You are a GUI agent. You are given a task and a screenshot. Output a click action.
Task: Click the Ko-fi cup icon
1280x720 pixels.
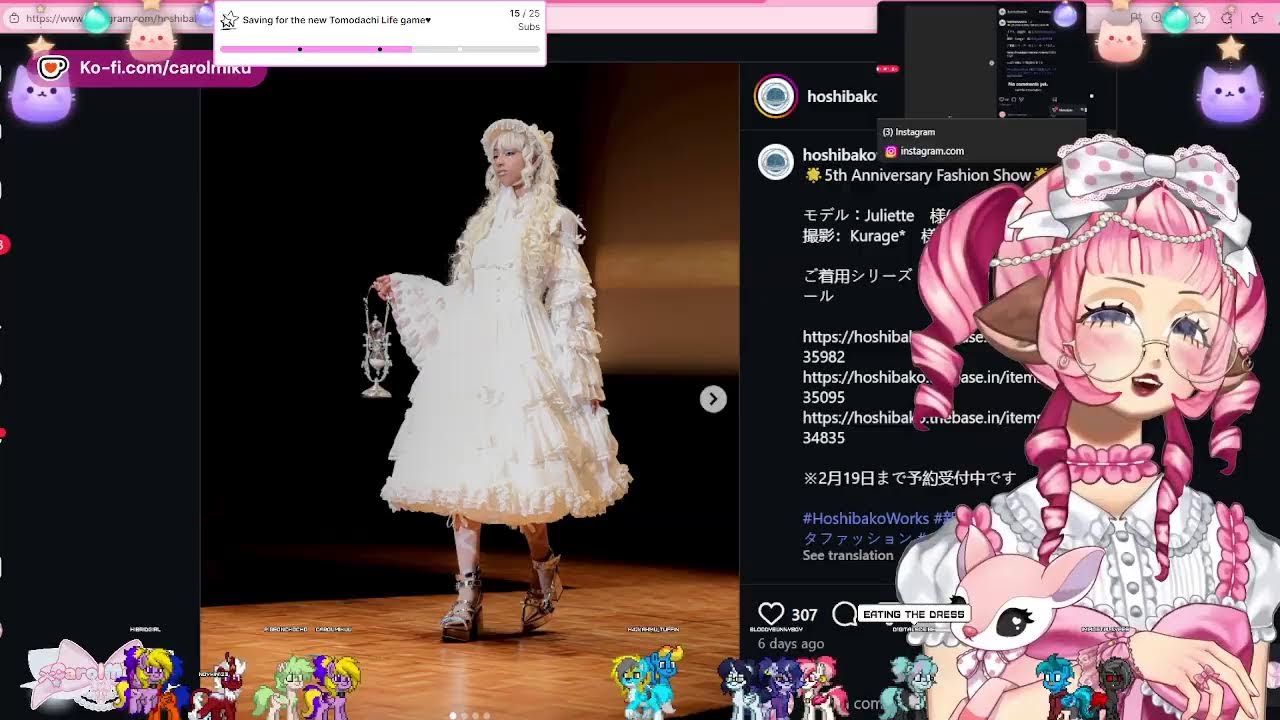pyautogui.click(x=52, y=68)
